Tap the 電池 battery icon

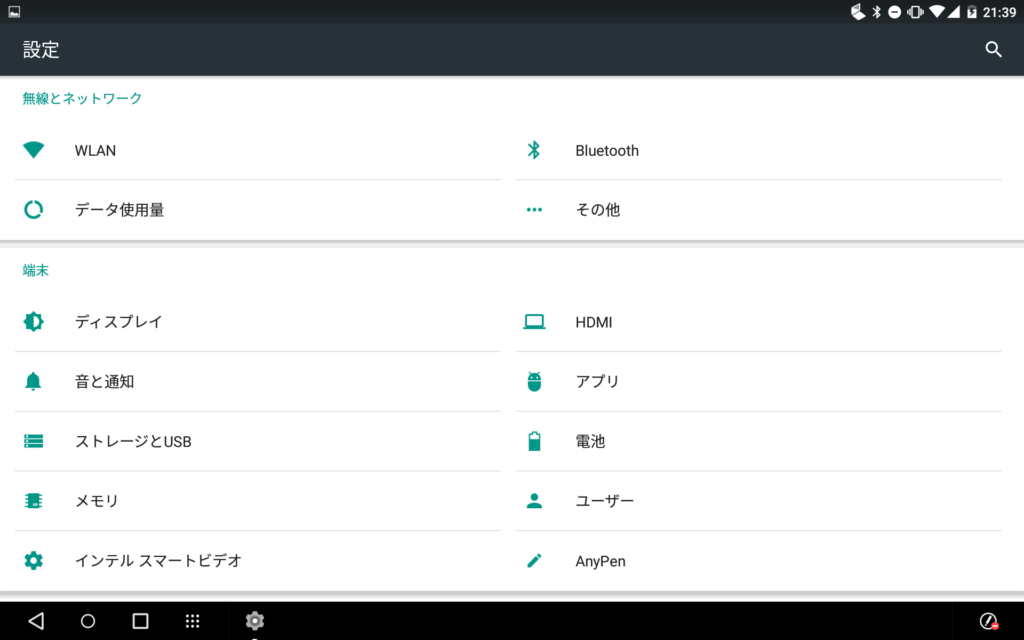[x=534, y=441]
